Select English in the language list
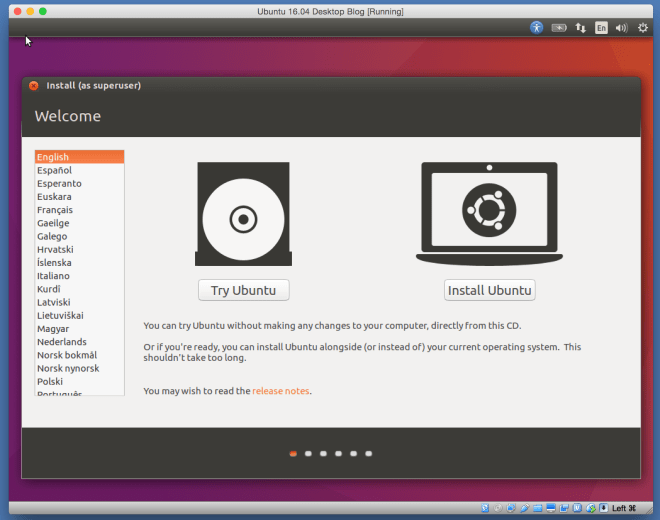The image size is (660, 520). (53, 157)
